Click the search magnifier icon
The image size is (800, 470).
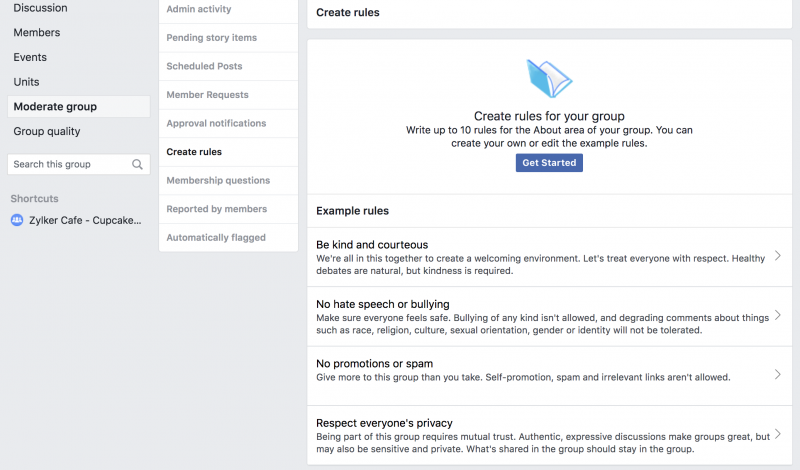[137, 164]
